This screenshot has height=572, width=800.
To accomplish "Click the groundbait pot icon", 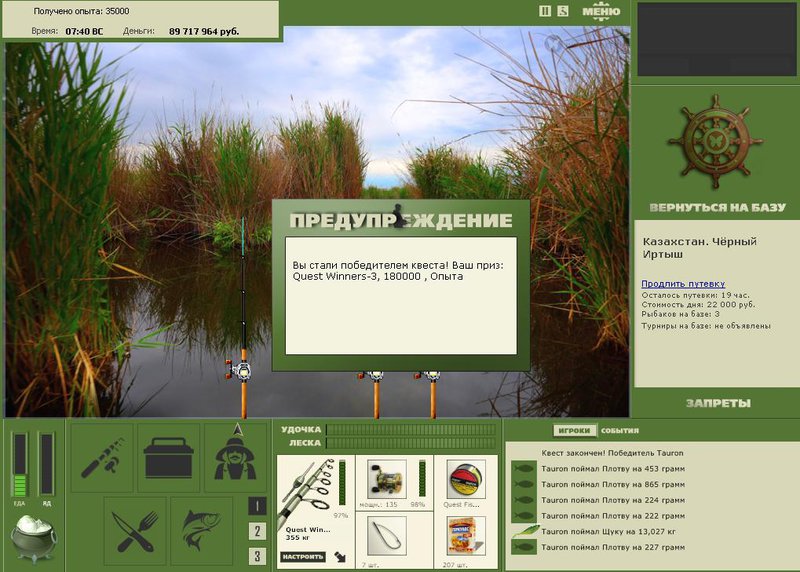I will click(x=34, y=537).
